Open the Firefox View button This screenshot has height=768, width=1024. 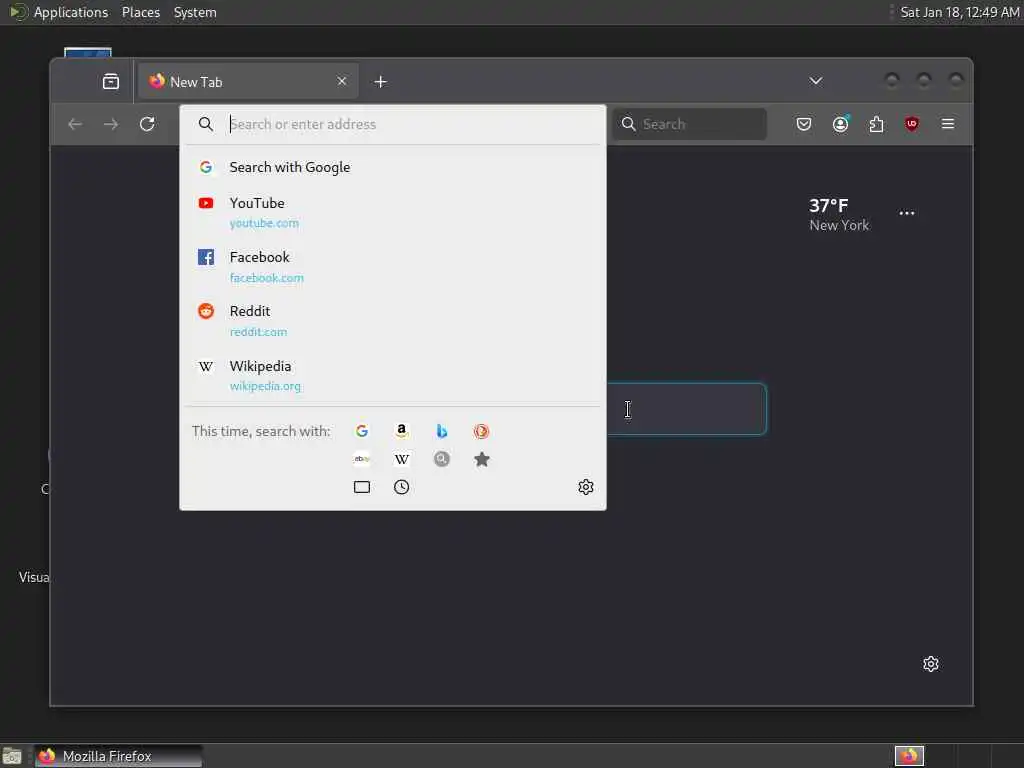pos(111,82)
